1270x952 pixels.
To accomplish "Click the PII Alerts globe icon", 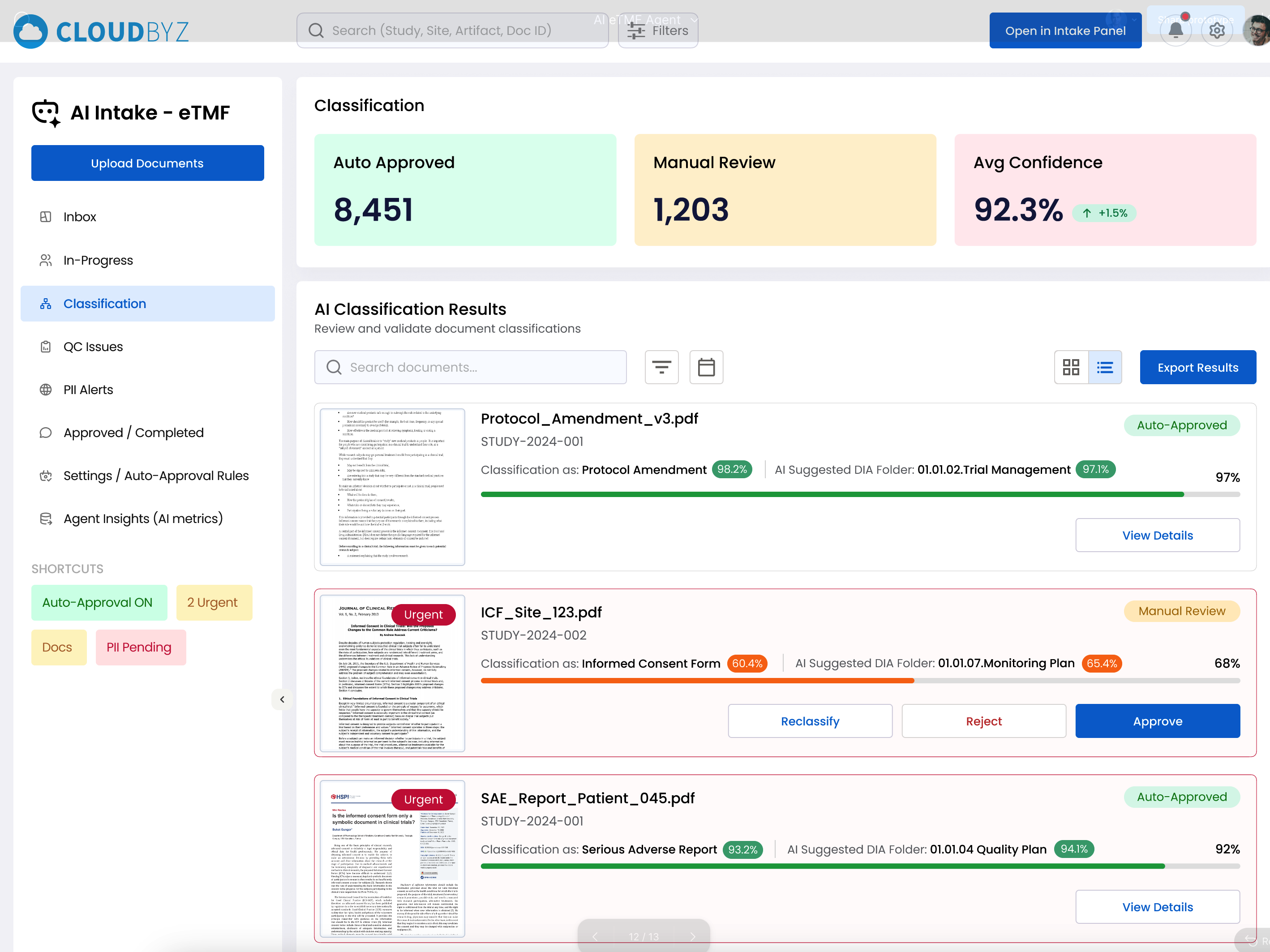I will pos(46,390).
